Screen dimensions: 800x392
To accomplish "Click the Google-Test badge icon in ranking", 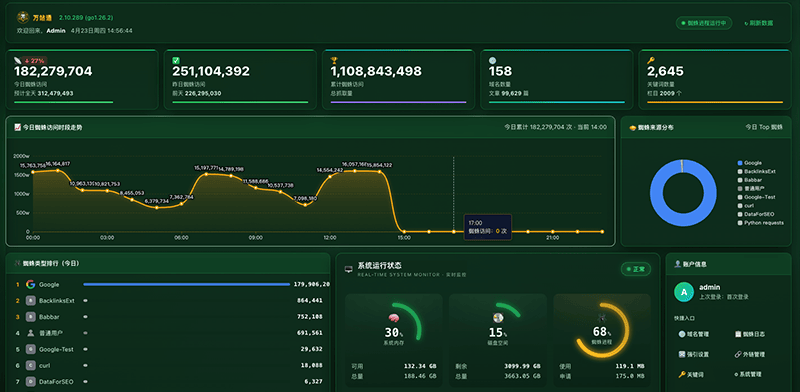I will click(31, 349).
